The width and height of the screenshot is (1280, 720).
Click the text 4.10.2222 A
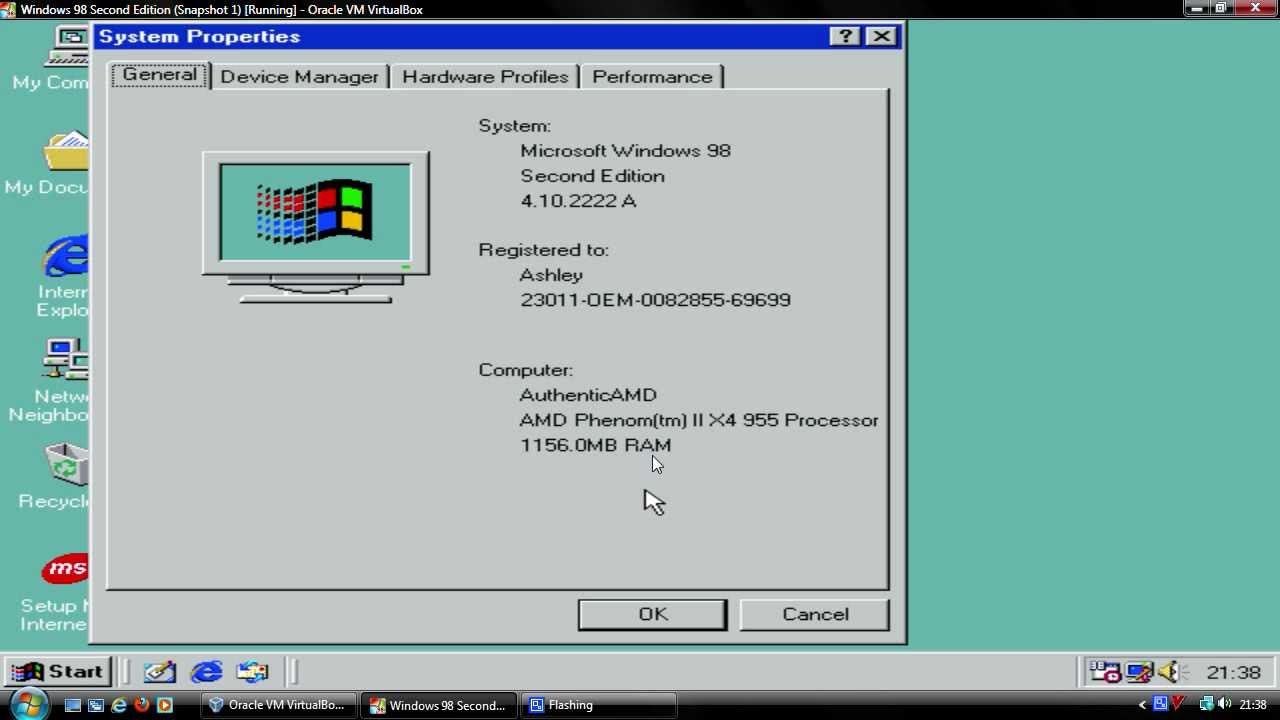tap(578, 201)
